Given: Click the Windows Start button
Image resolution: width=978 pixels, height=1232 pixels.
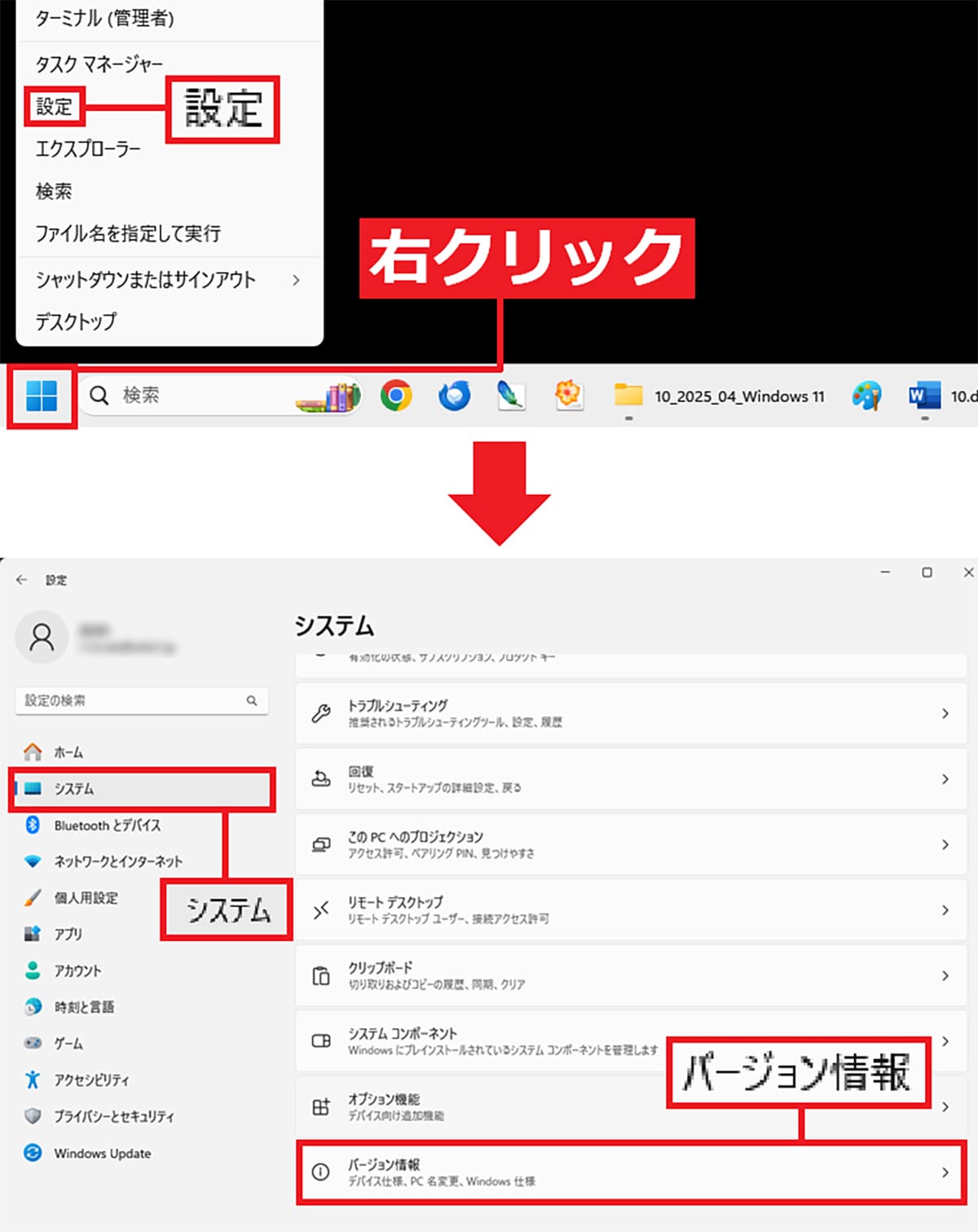Looking at the screenshot, I should (42, 395).
